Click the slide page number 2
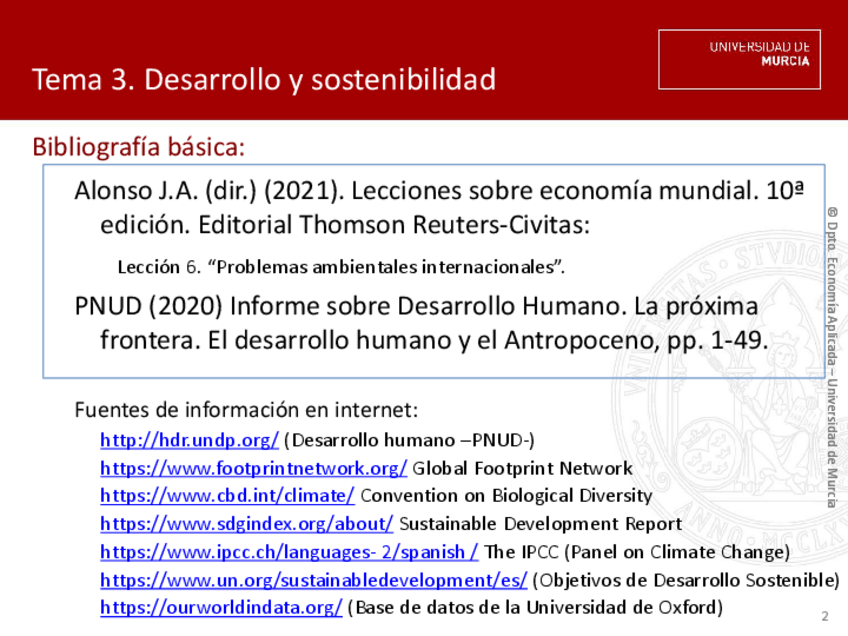 pos(825,616)
